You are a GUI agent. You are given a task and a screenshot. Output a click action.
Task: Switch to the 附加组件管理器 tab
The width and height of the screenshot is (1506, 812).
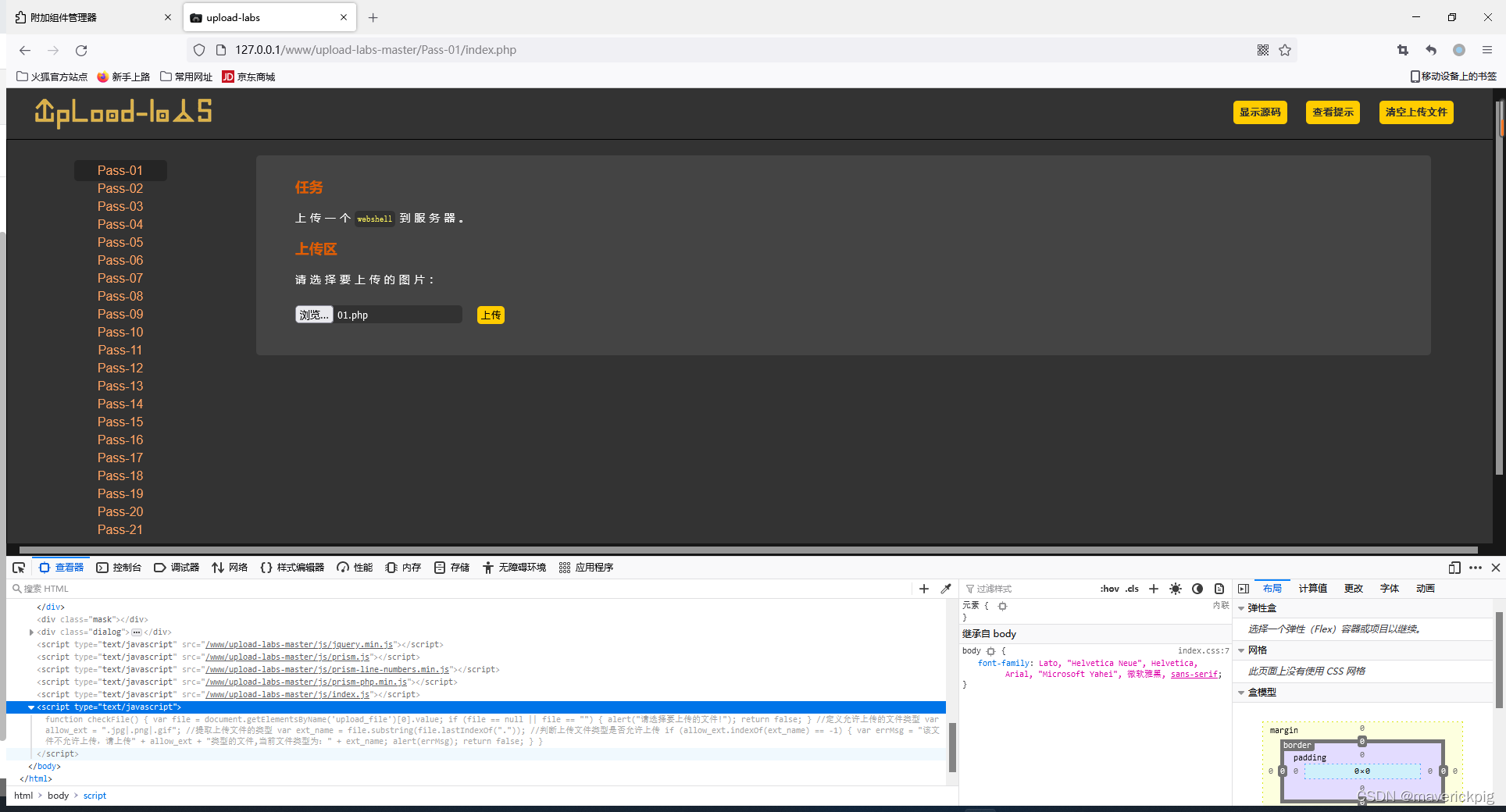93,17
